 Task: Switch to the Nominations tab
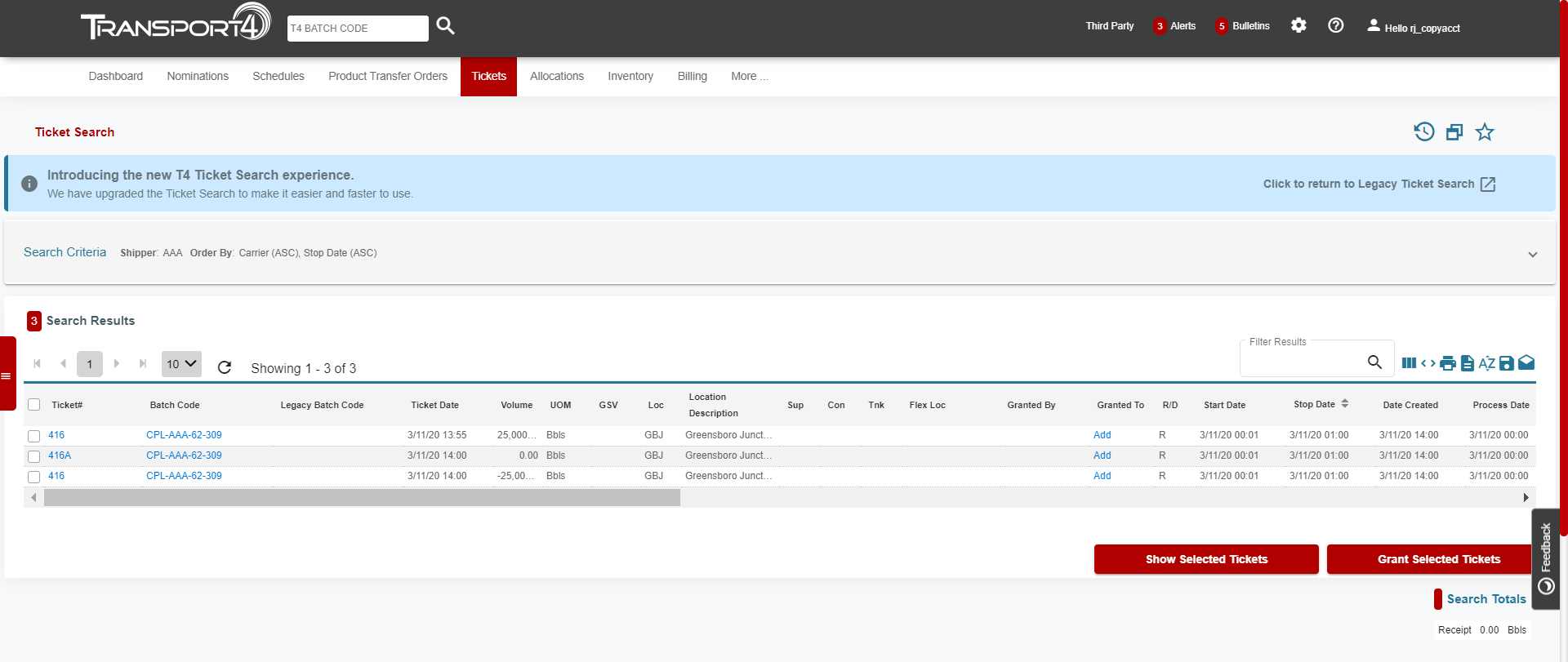198,77
